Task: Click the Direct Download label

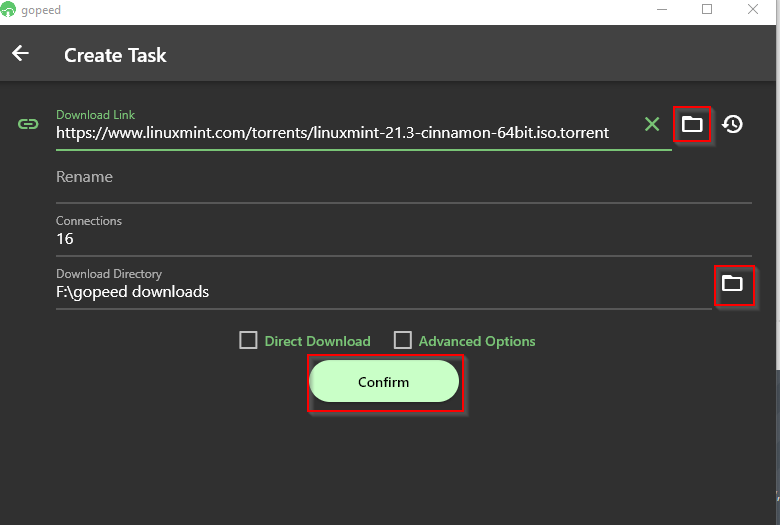Action: [317, 341]
